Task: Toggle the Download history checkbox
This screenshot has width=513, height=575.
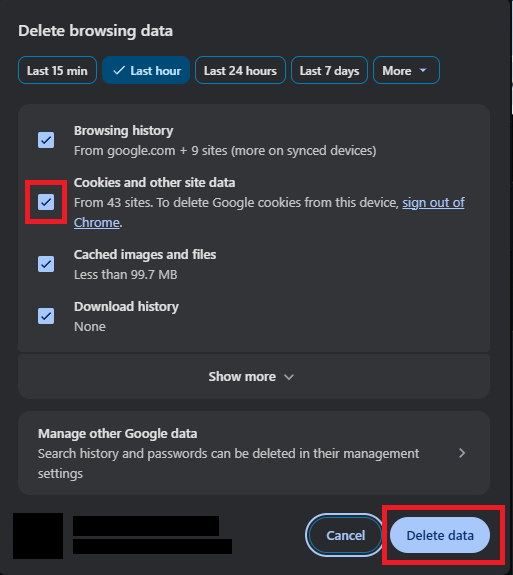Action: (x=46, y=316)
